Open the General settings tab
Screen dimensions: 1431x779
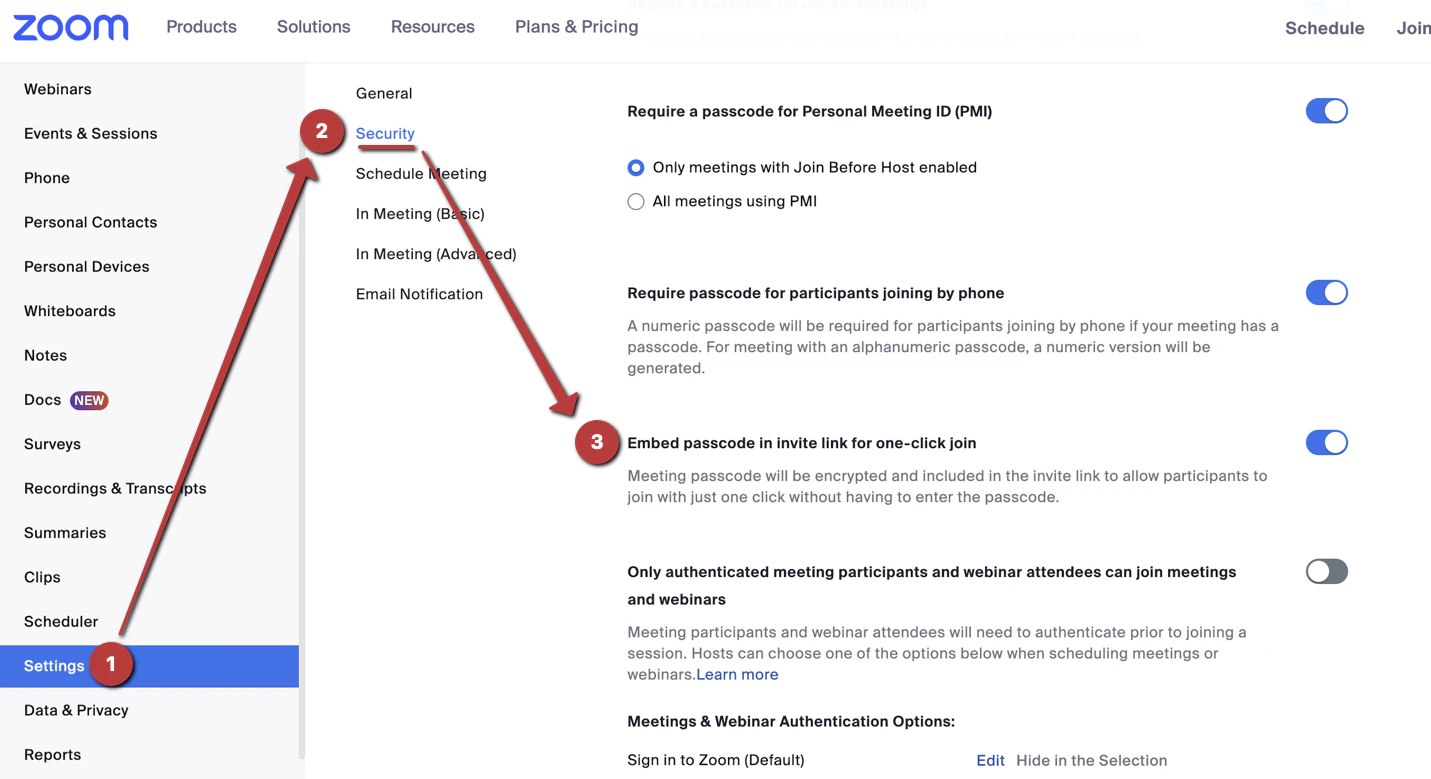coord(384,93)
